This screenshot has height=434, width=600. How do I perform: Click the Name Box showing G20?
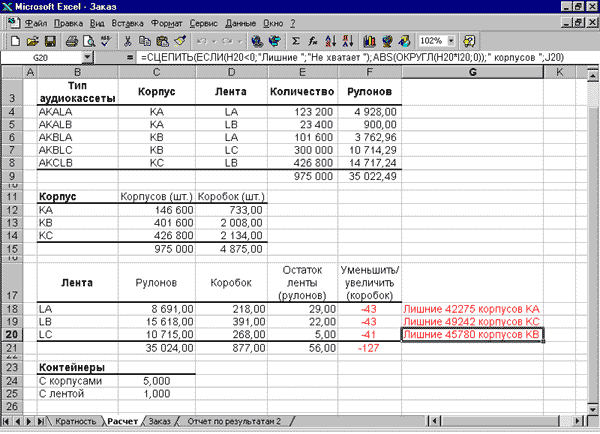41,58
